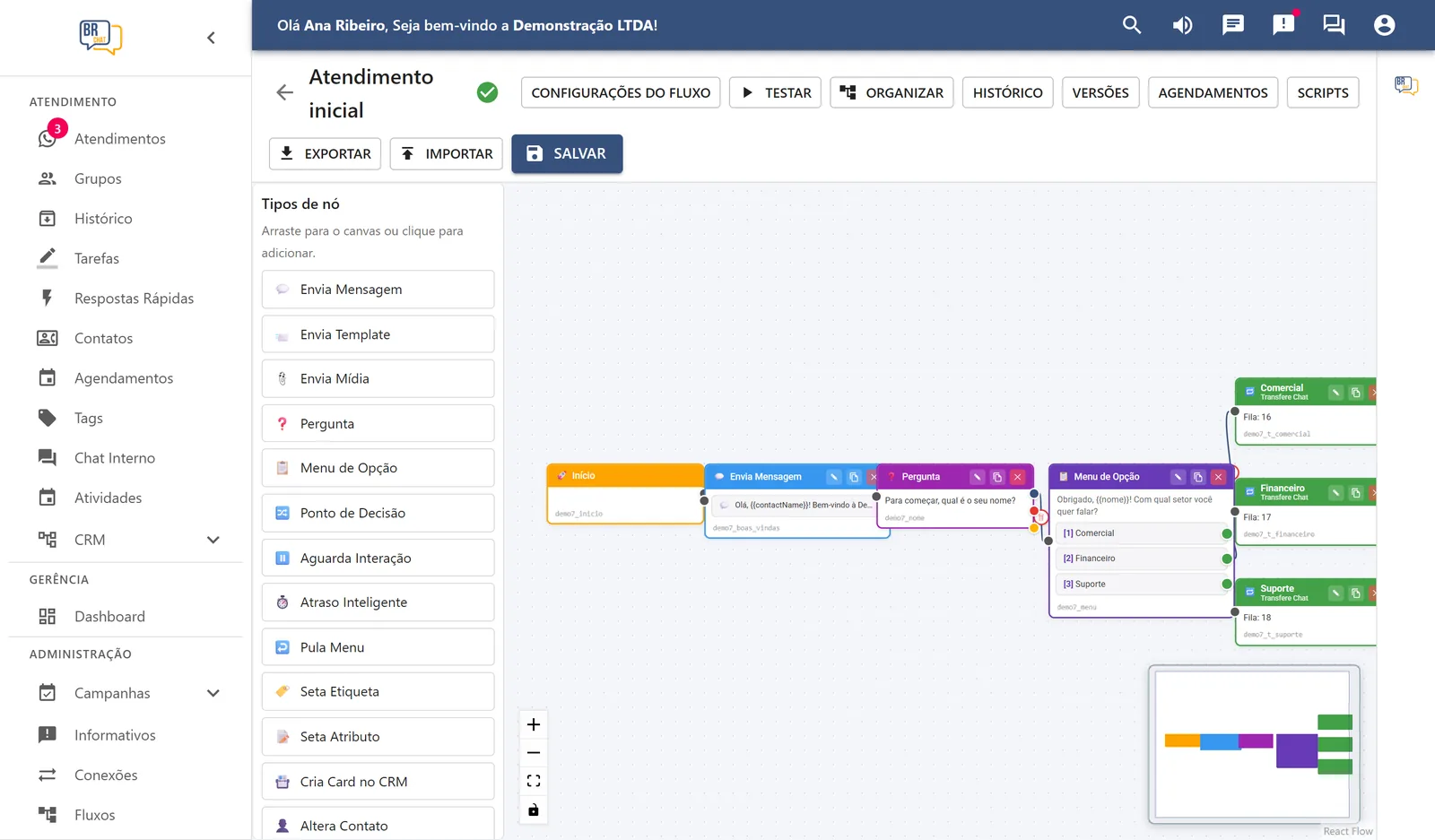Open the user account profile icon

coord(1384,25)
